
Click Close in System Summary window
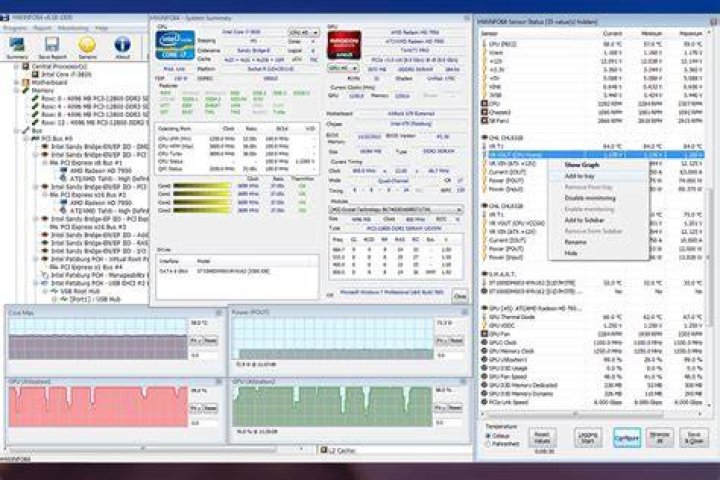pos(460,296)
